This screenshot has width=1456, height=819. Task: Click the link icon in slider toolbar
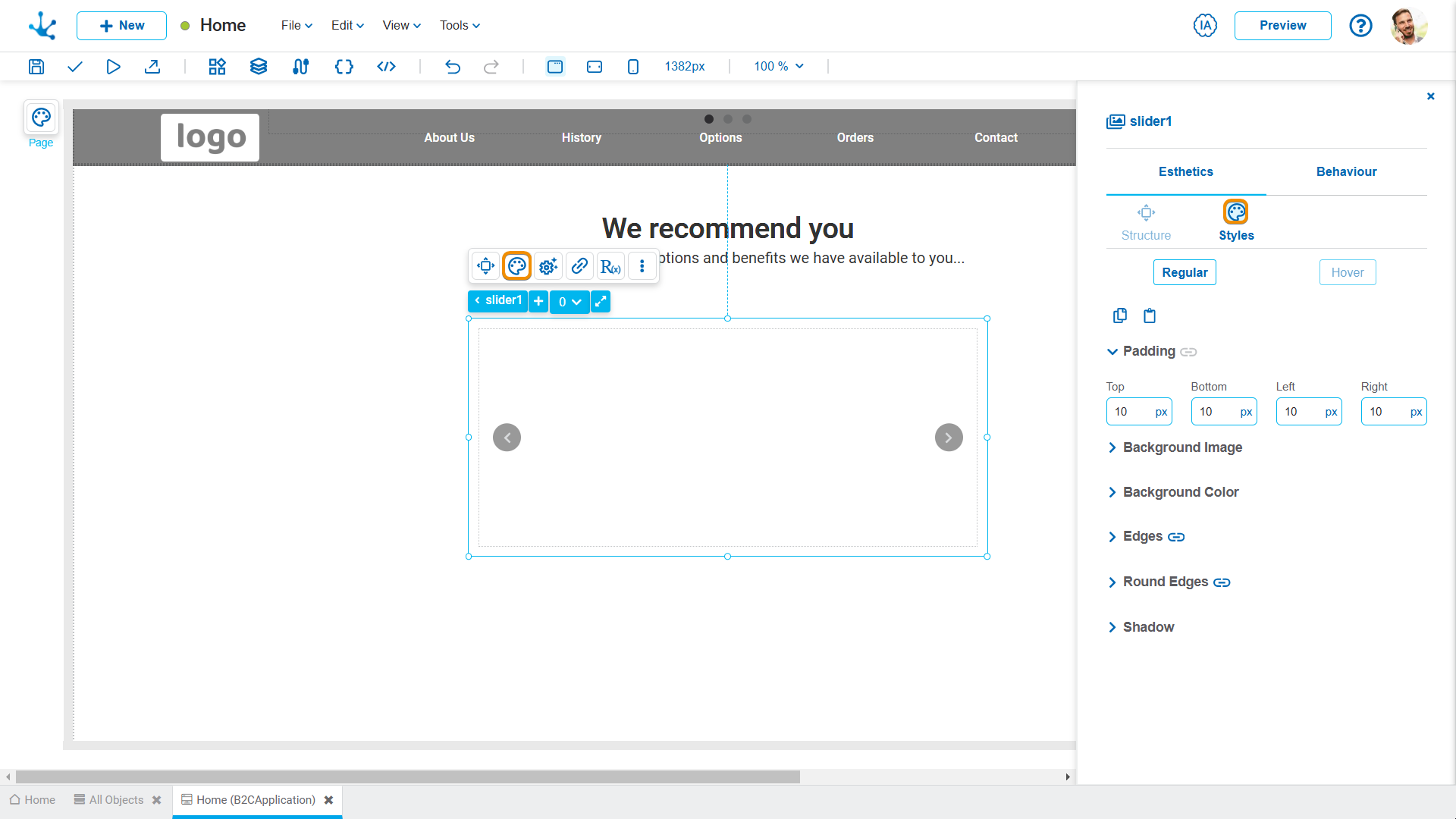point(579,266)
